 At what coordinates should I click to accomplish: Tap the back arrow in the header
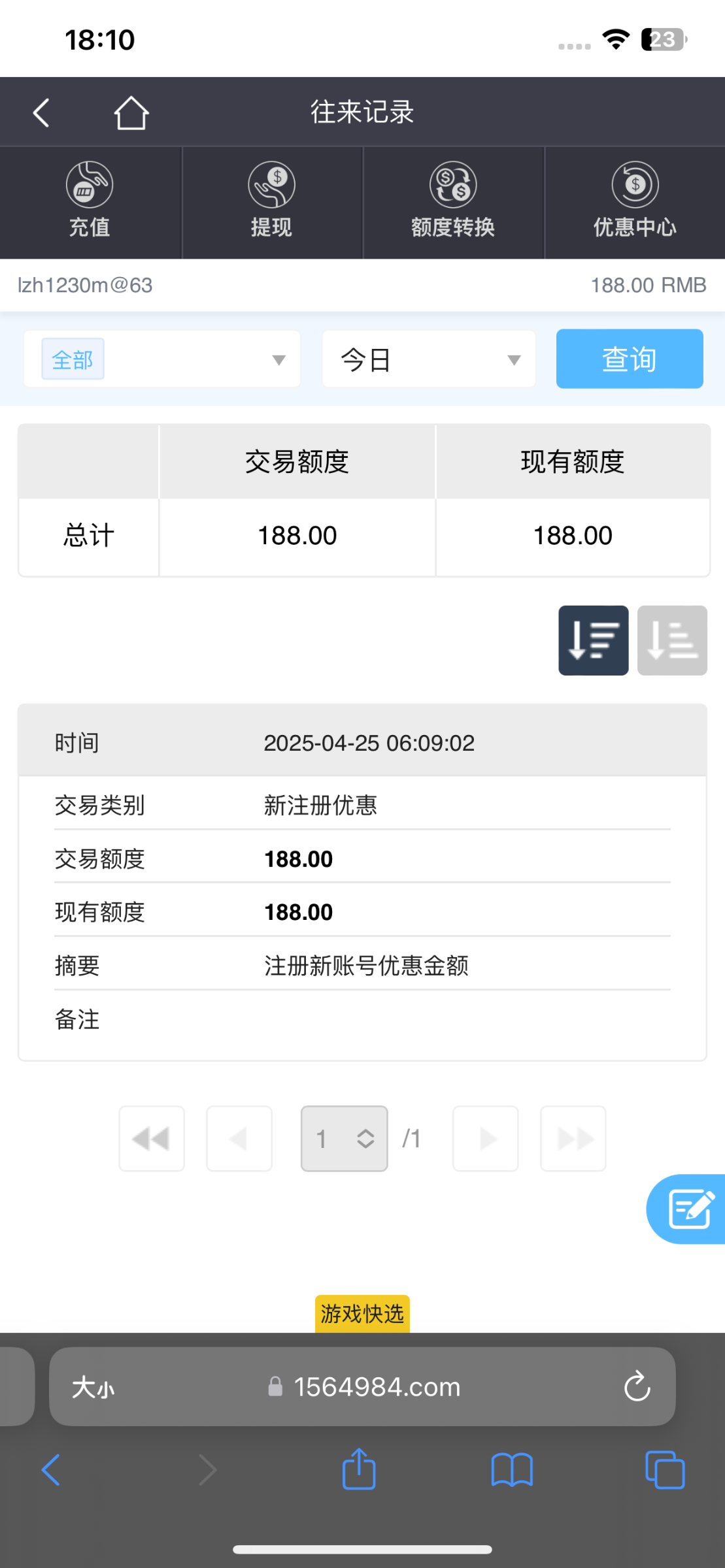41,112
